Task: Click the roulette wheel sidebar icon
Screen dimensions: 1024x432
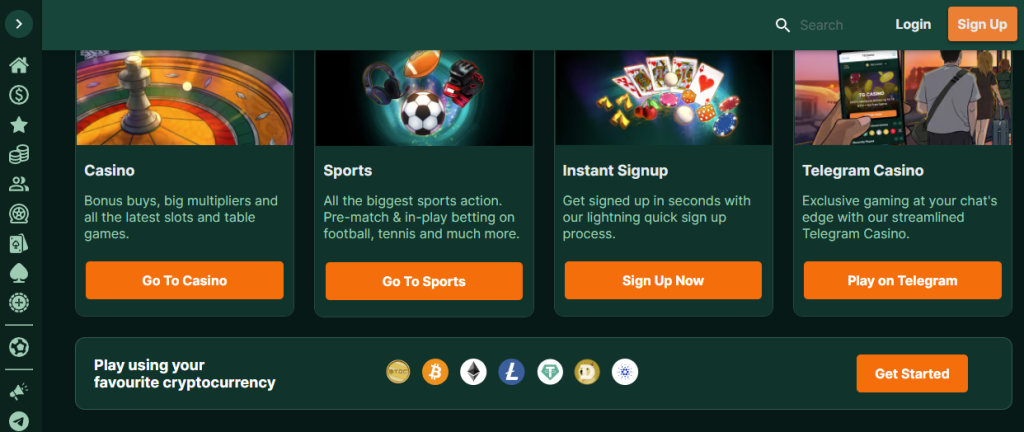Action: (19, 214)
